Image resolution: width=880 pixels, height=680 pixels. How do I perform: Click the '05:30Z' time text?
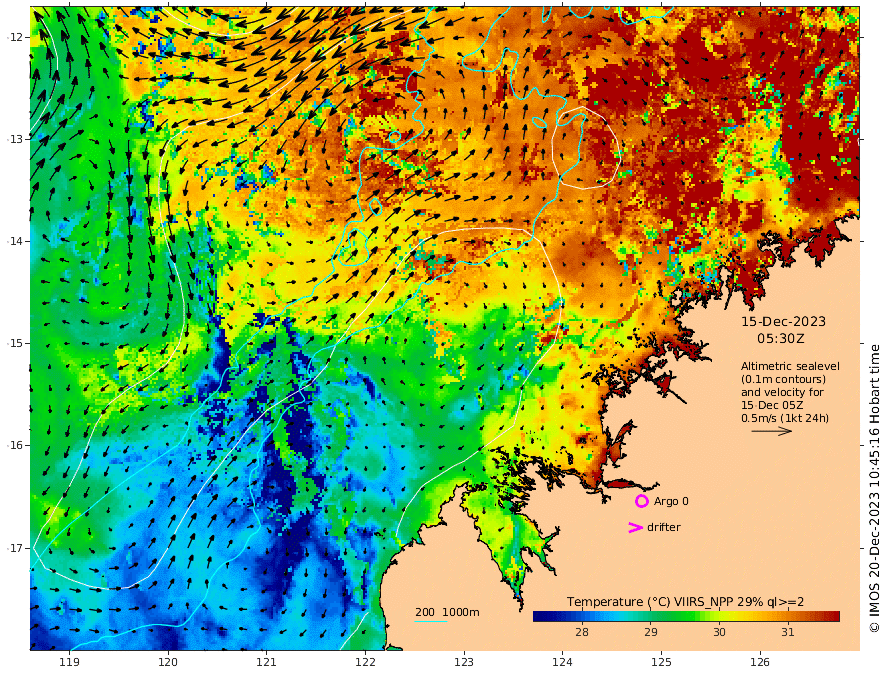coord(781,339)
